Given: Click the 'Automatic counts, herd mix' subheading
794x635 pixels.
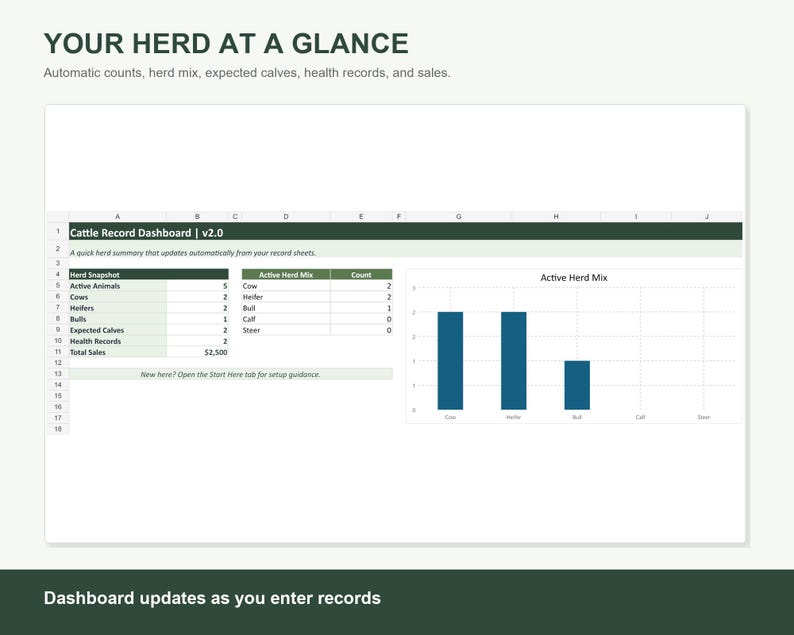Looking at the screenshot, I should coord(247,73).
